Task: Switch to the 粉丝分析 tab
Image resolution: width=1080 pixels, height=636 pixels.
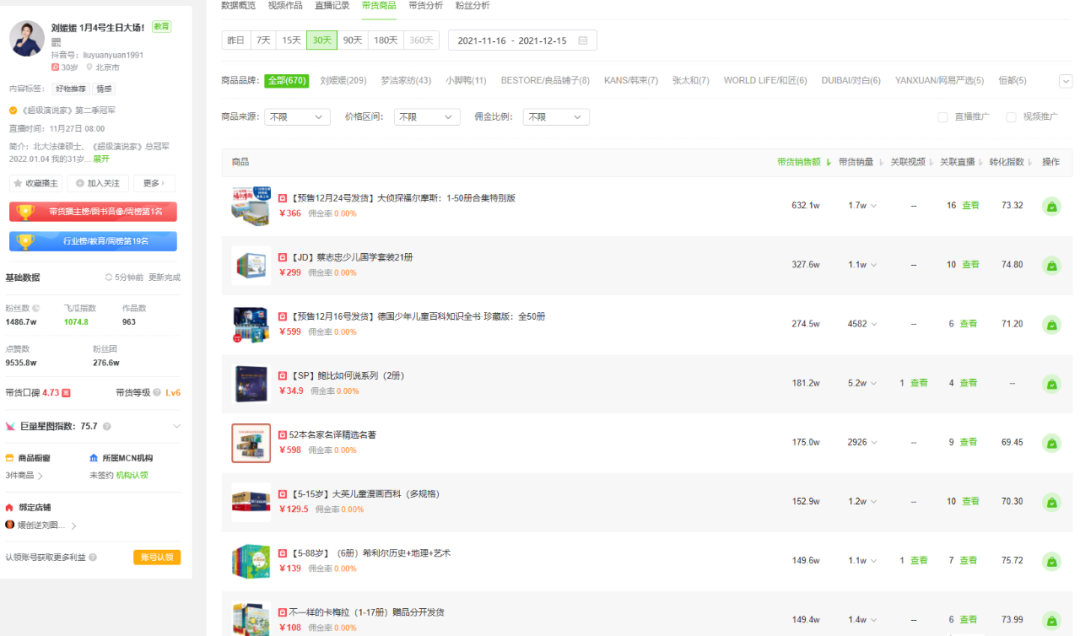Action: pyautogui.click(x=472, y=6)
